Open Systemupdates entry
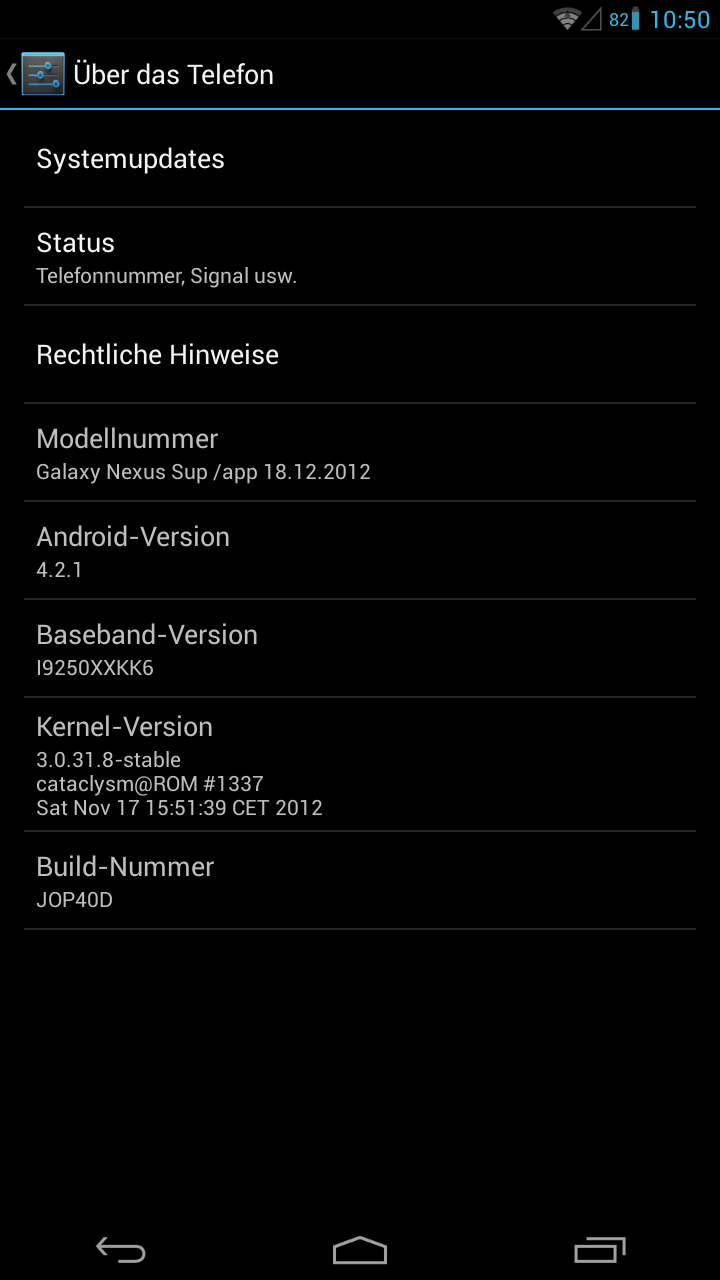The width and height of the screenshot is (720, 1280). [360, 159]
